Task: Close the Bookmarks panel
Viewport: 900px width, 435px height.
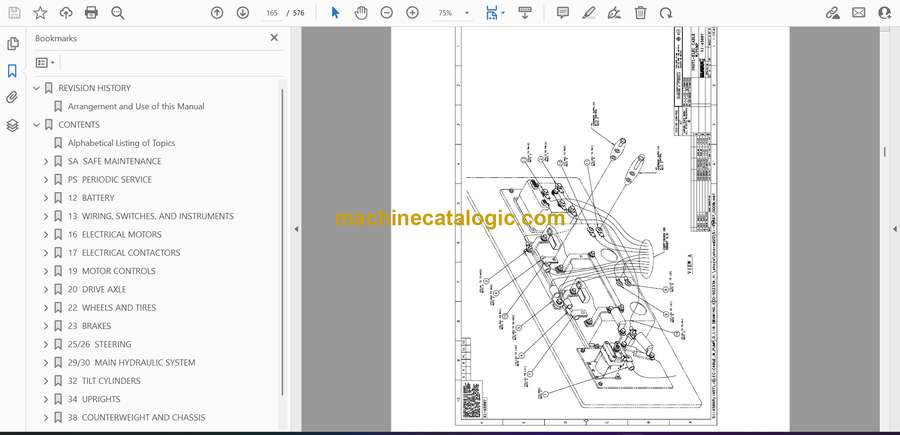Action: point(274,38)
